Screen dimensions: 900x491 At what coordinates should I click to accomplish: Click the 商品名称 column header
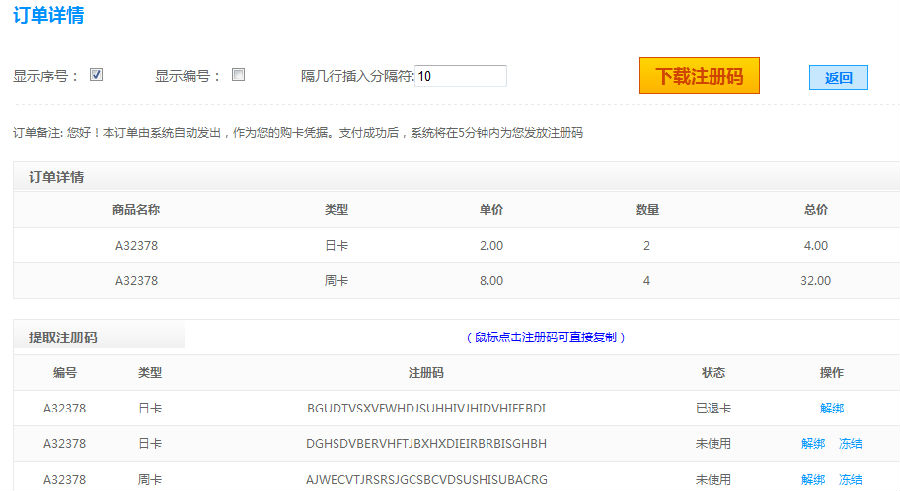tap(136, 210)
